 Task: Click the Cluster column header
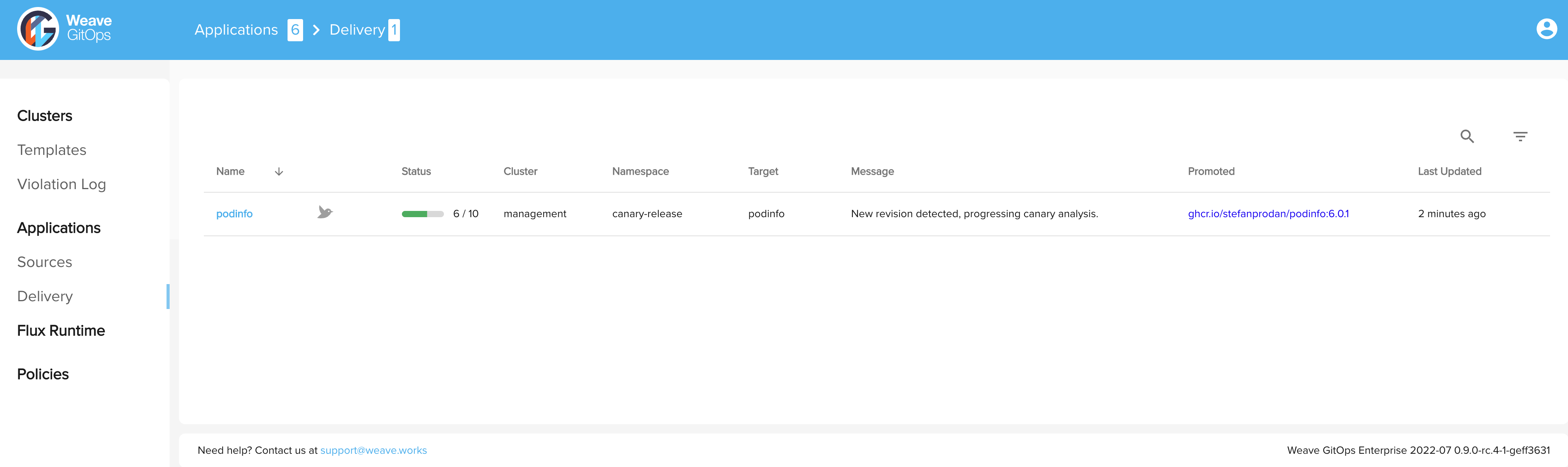521,172
